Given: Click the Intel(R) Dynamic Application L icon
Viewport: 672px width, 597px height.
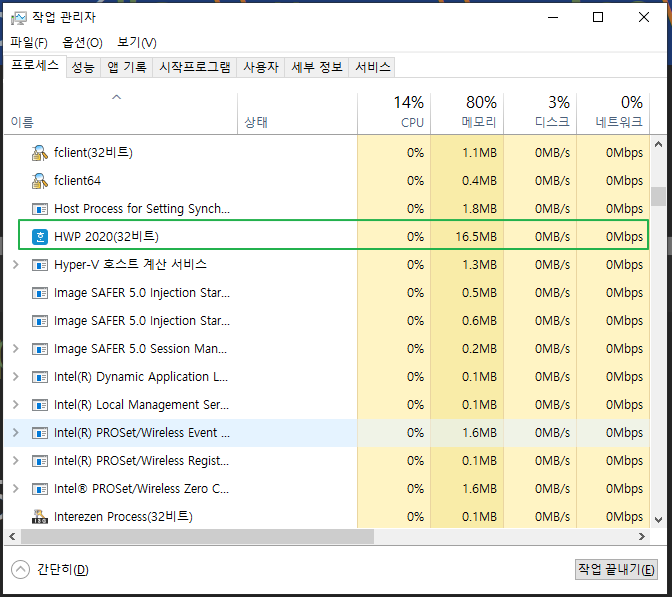Looking at the screenshot, I should (40, 377).
